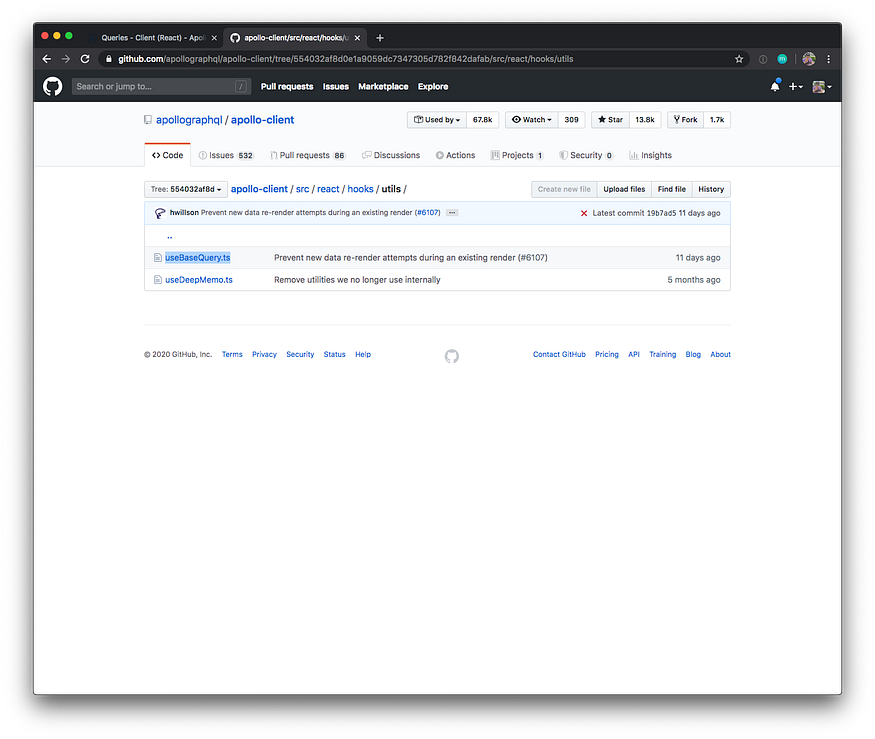Close the Queries - Client (React) tab

click(214, 38)
